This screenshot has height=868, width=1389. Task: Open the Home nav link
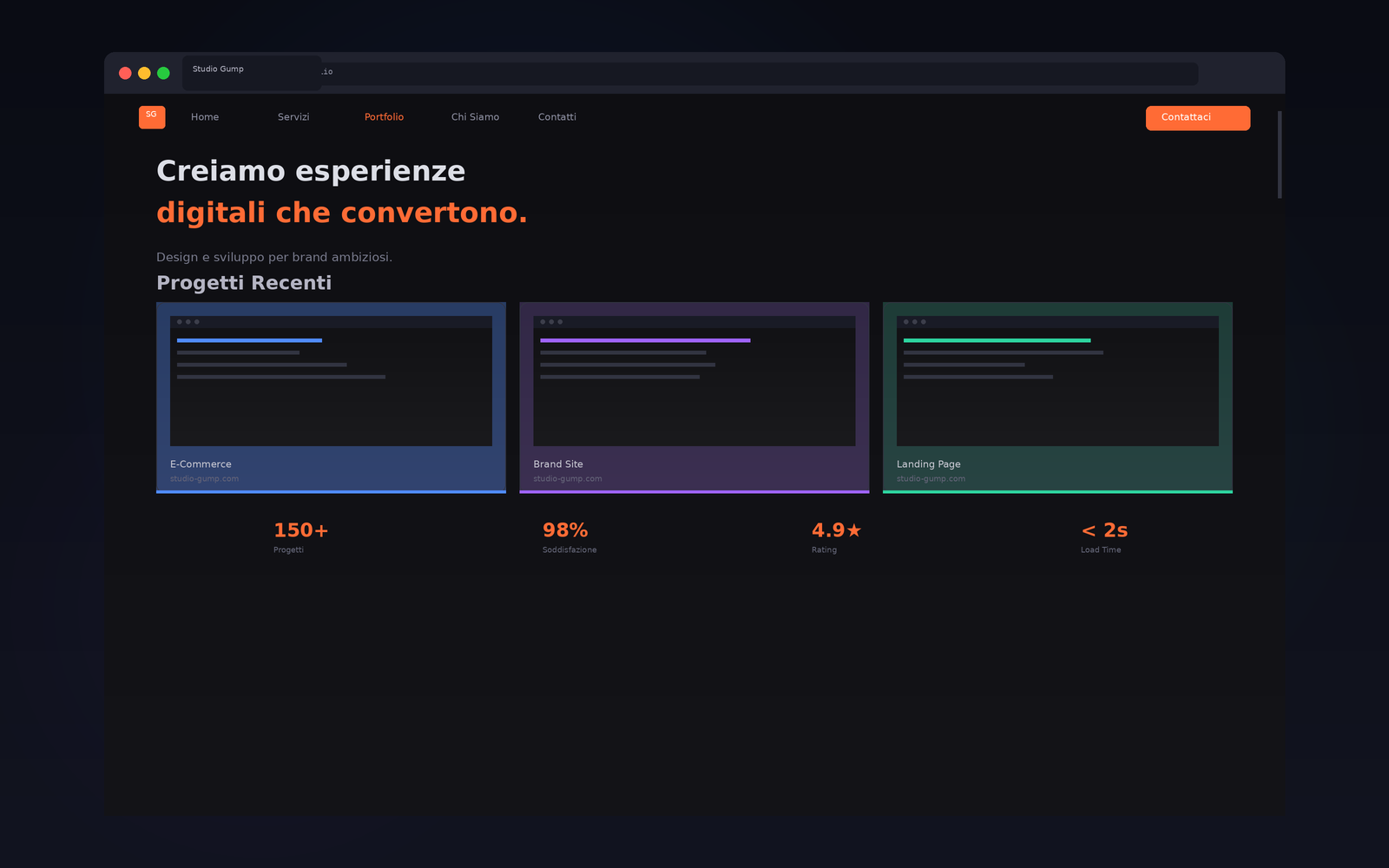pyautogui.click(x=205, y=117)
